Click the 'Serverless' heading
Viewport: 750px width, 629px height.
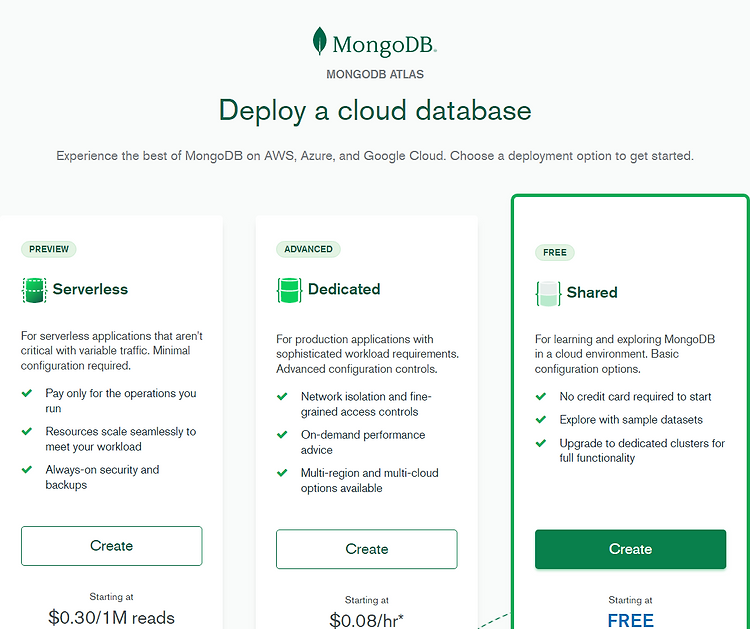click(90, 289)
